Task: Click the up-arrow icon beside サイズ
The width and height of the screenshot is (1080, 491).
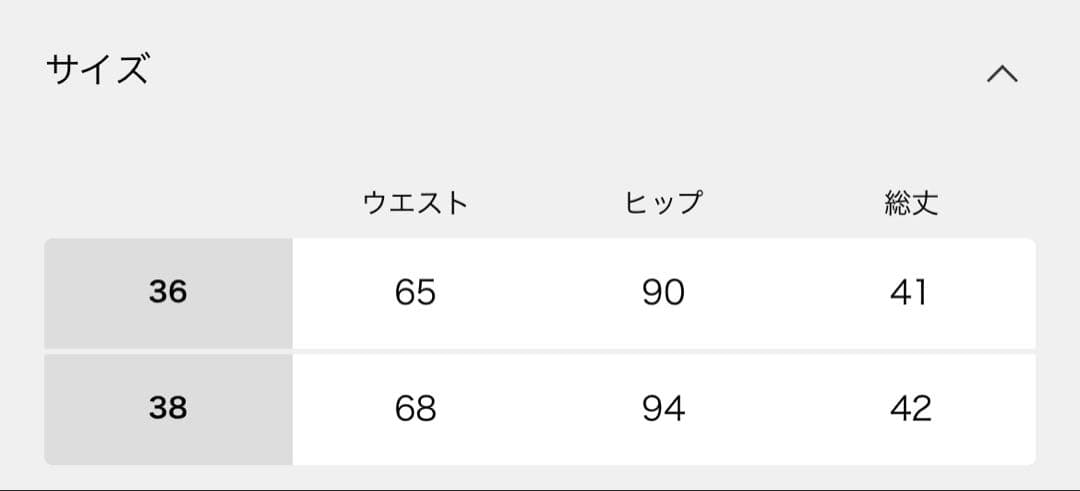Action: [x=1002, y=74]
